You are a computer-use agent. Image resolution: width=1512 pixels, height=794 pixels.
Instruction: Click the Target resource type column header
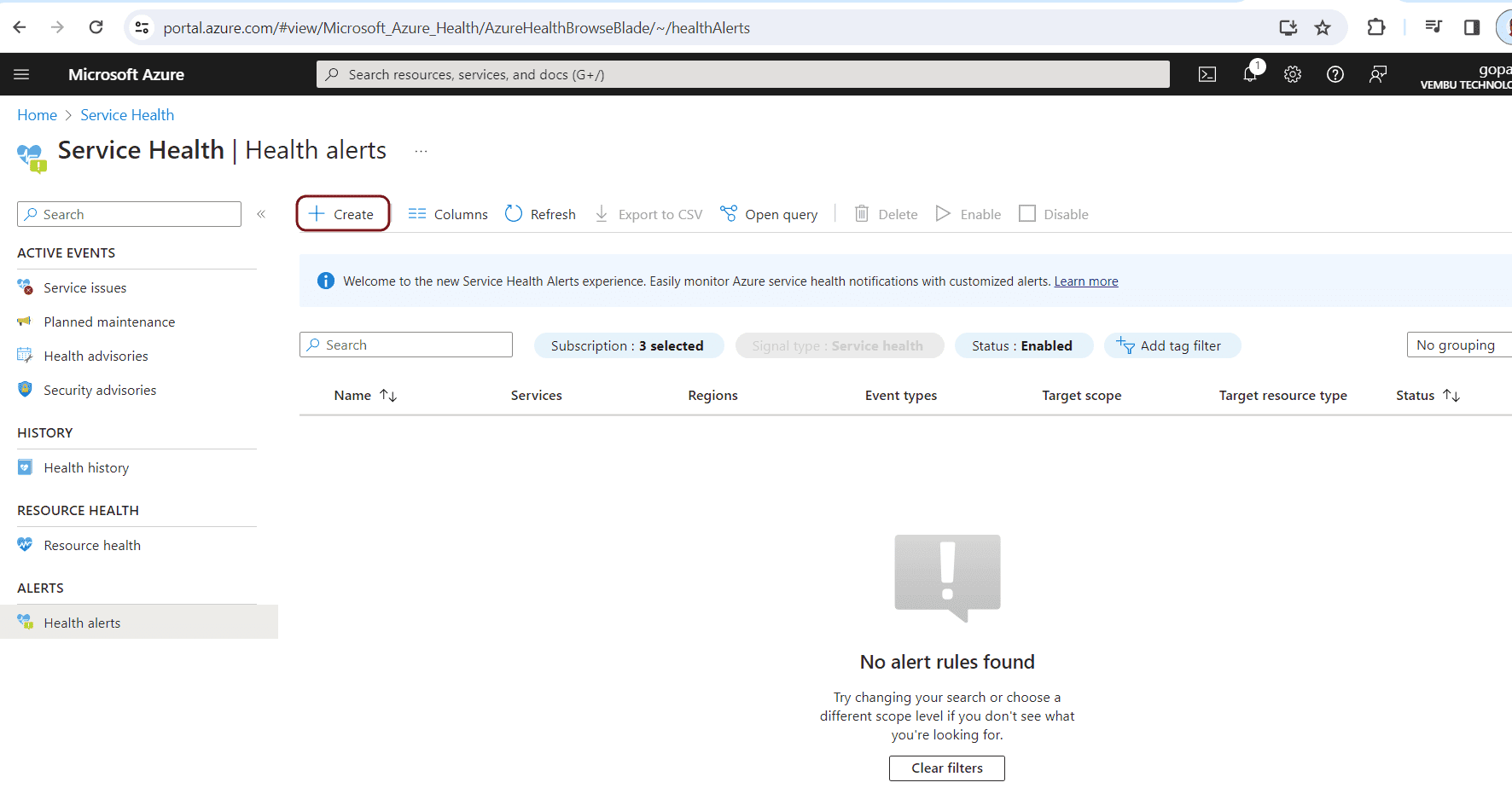tap(1283, 395)
